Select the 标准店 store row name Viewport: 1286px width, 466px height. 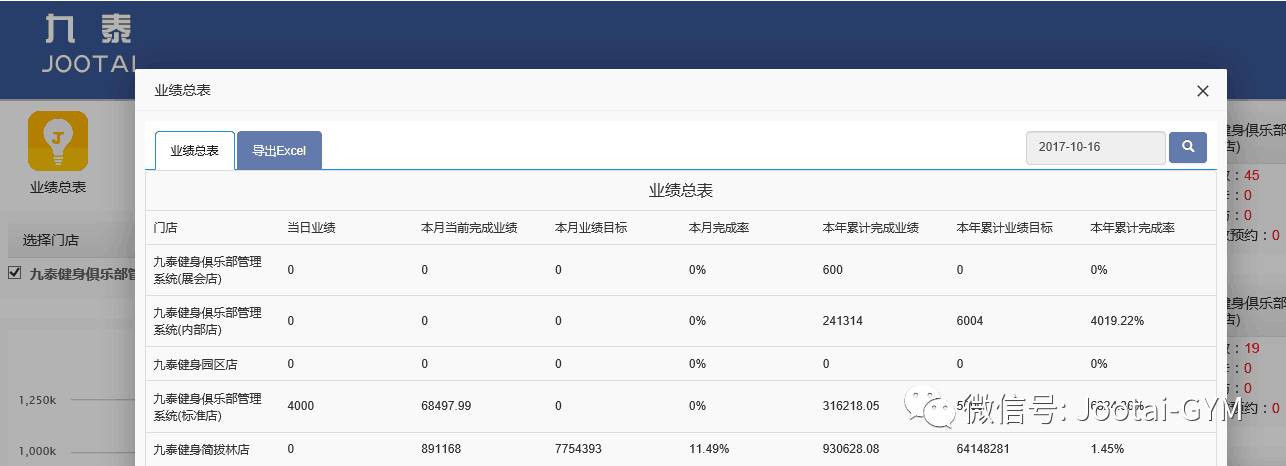tap(207, 407)
